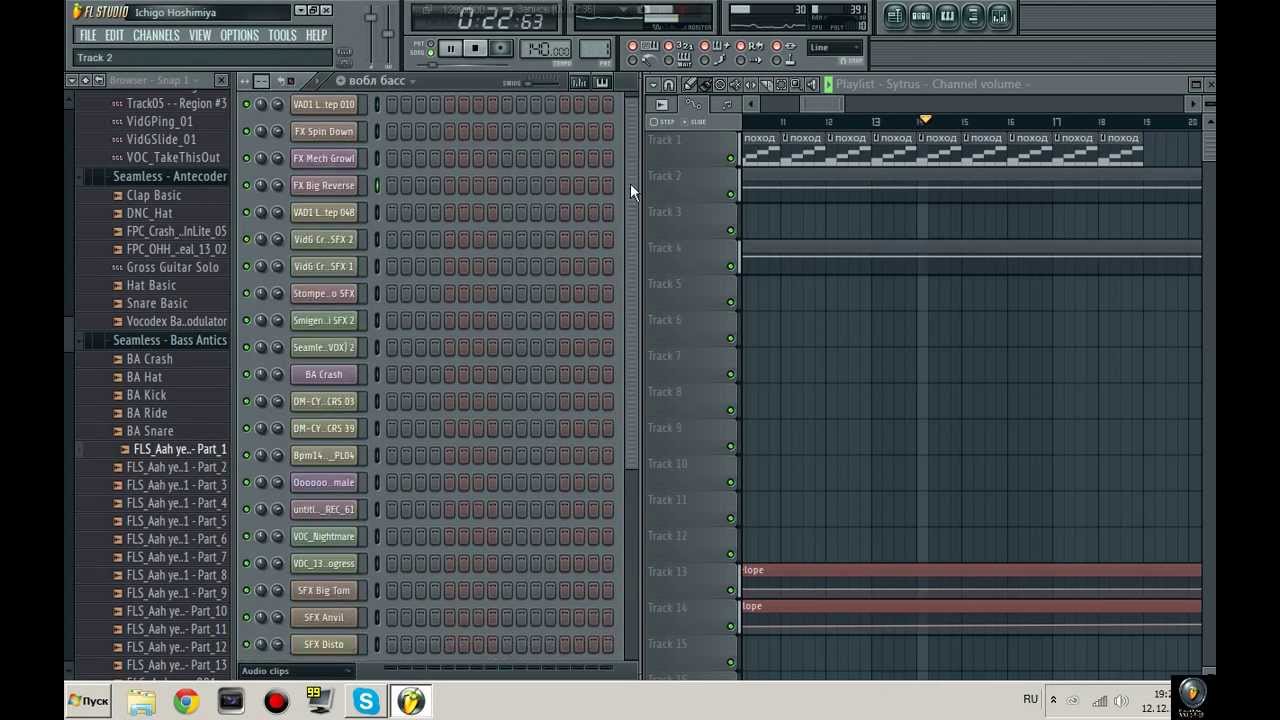1280x720 pixels.
Task: Open the Audio clips channel filter dropdown
Action: click(x=297, y=670)
